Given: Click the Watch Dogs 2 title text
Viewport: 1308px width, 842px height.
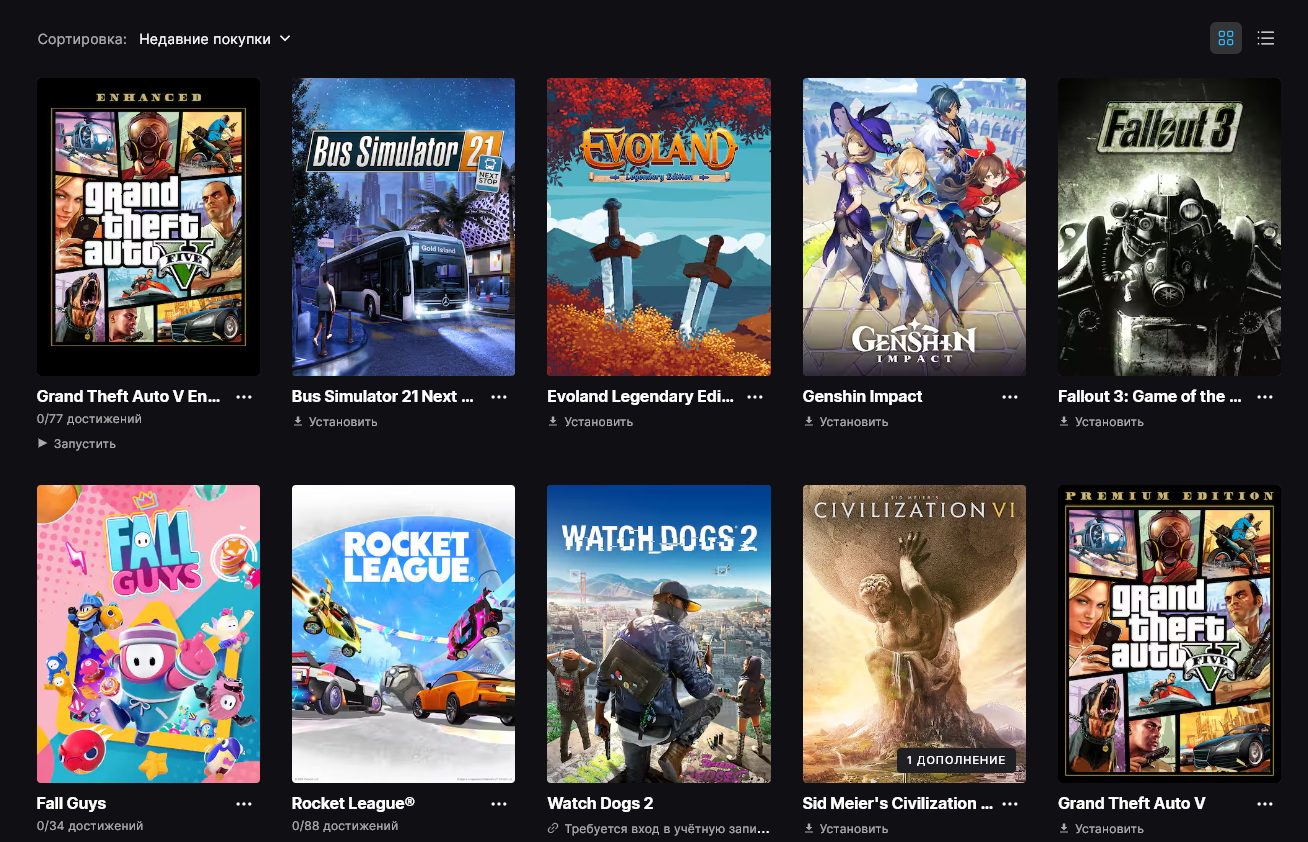Looking at the screenshot, I should [x=600, y=804].
